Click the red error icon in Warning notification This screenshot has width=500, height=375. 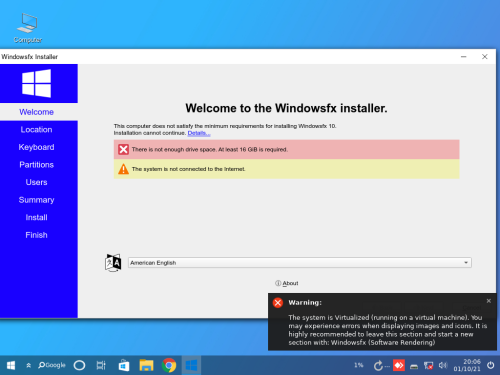pyautogui.click(x=278, y=303)
